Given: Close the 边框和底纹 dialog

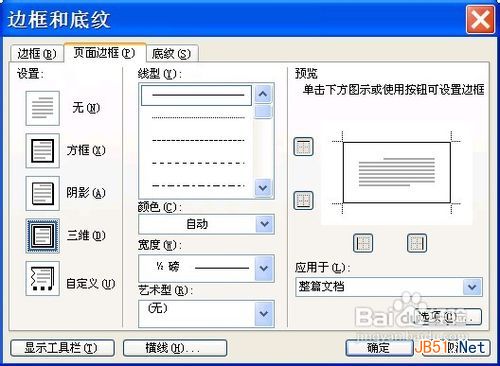Looking at the screenshot, I should pyautogui.click(x=480, y=20).
